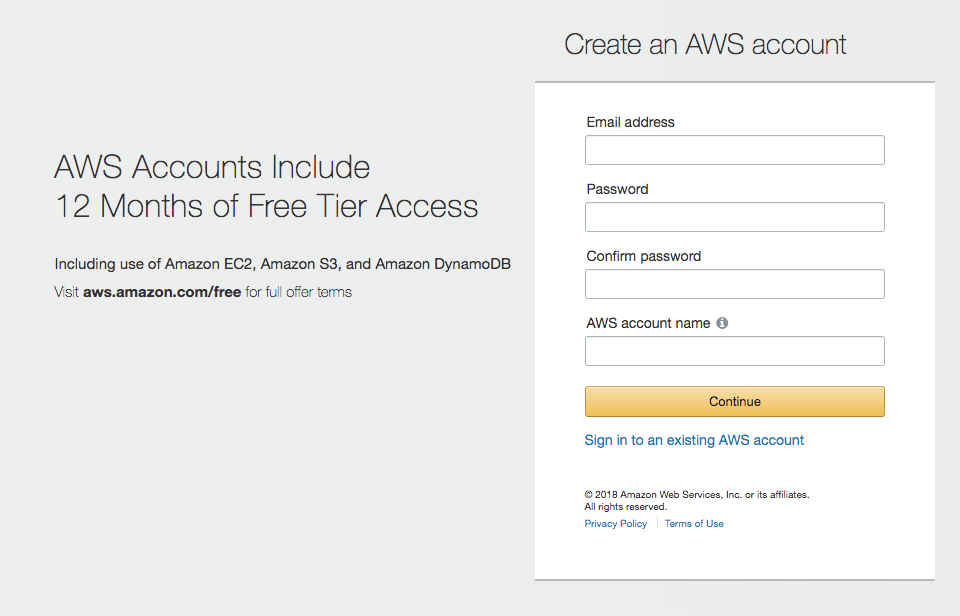Click the 12 Months Free Tier headline
Image resolution: width=960 pixels, height=616 pixels.
point(266,206)
